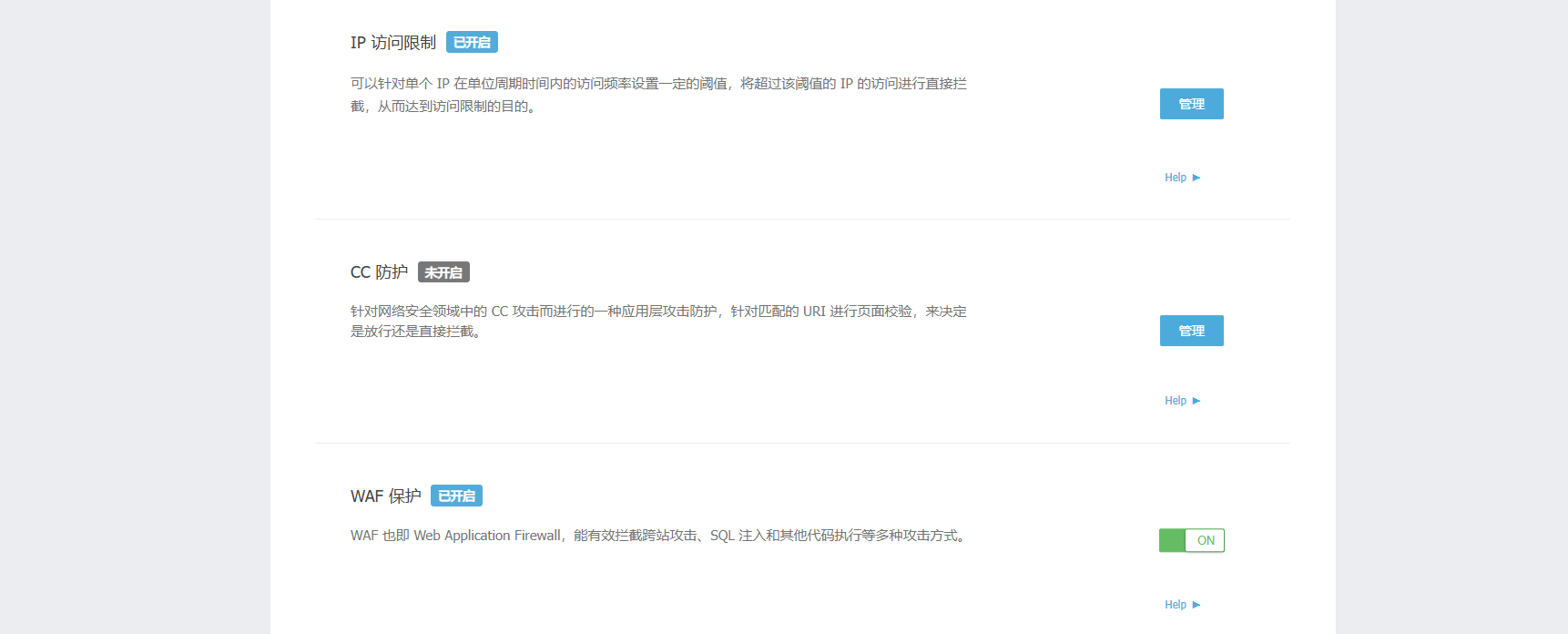This screenshot has height=634, width=1568.
Task: Click the 已开启 badge next to IP 访问限制
Action: pos(472,43)
